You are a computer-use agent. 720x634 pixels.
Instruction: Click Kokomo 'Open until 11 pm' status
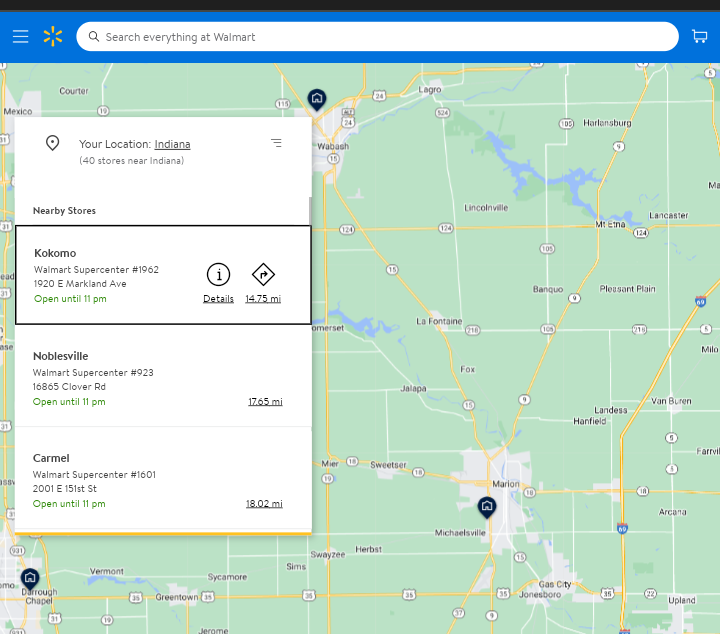coord(70,298)
